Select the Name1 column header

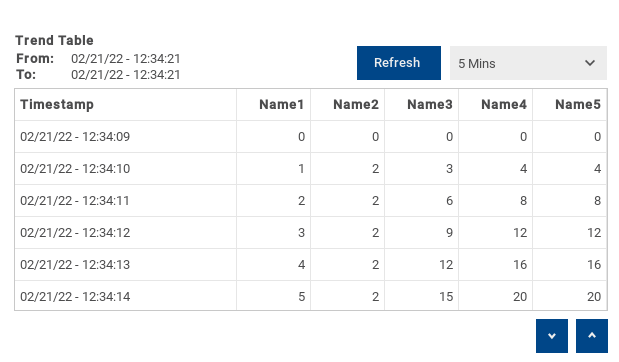coord(274,105)
